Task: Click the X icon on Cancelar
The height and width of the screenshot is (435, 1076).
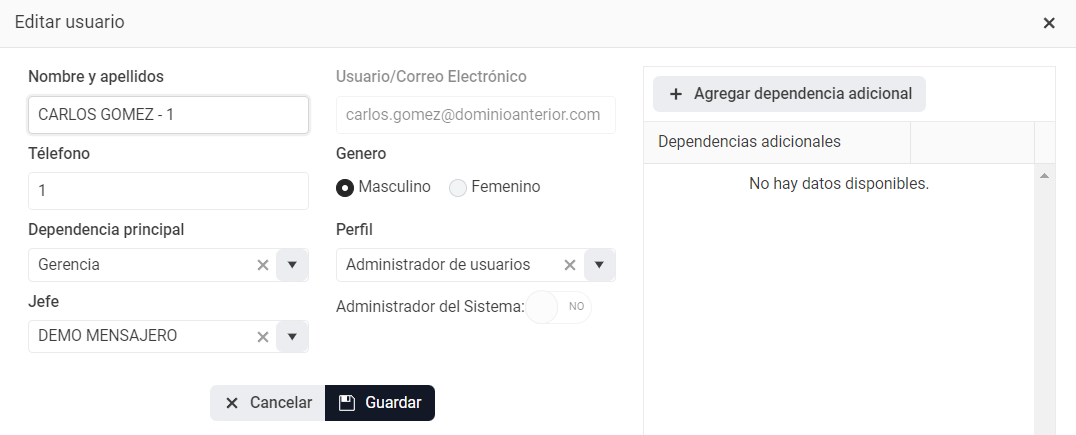Action: 232,403
